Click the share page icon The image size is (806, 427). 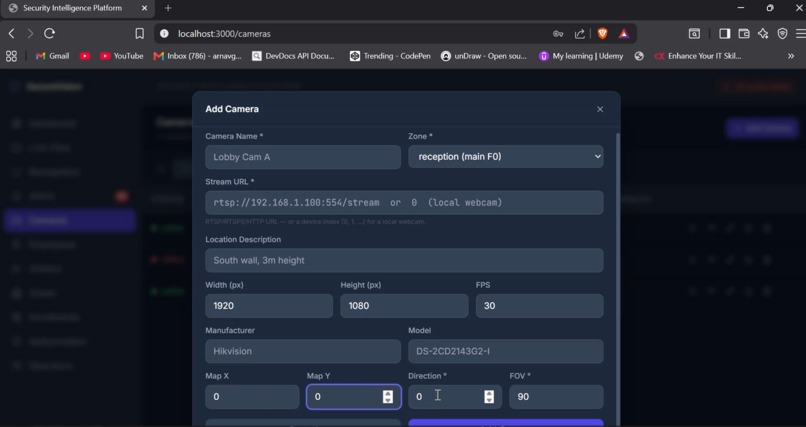(579, 33)
